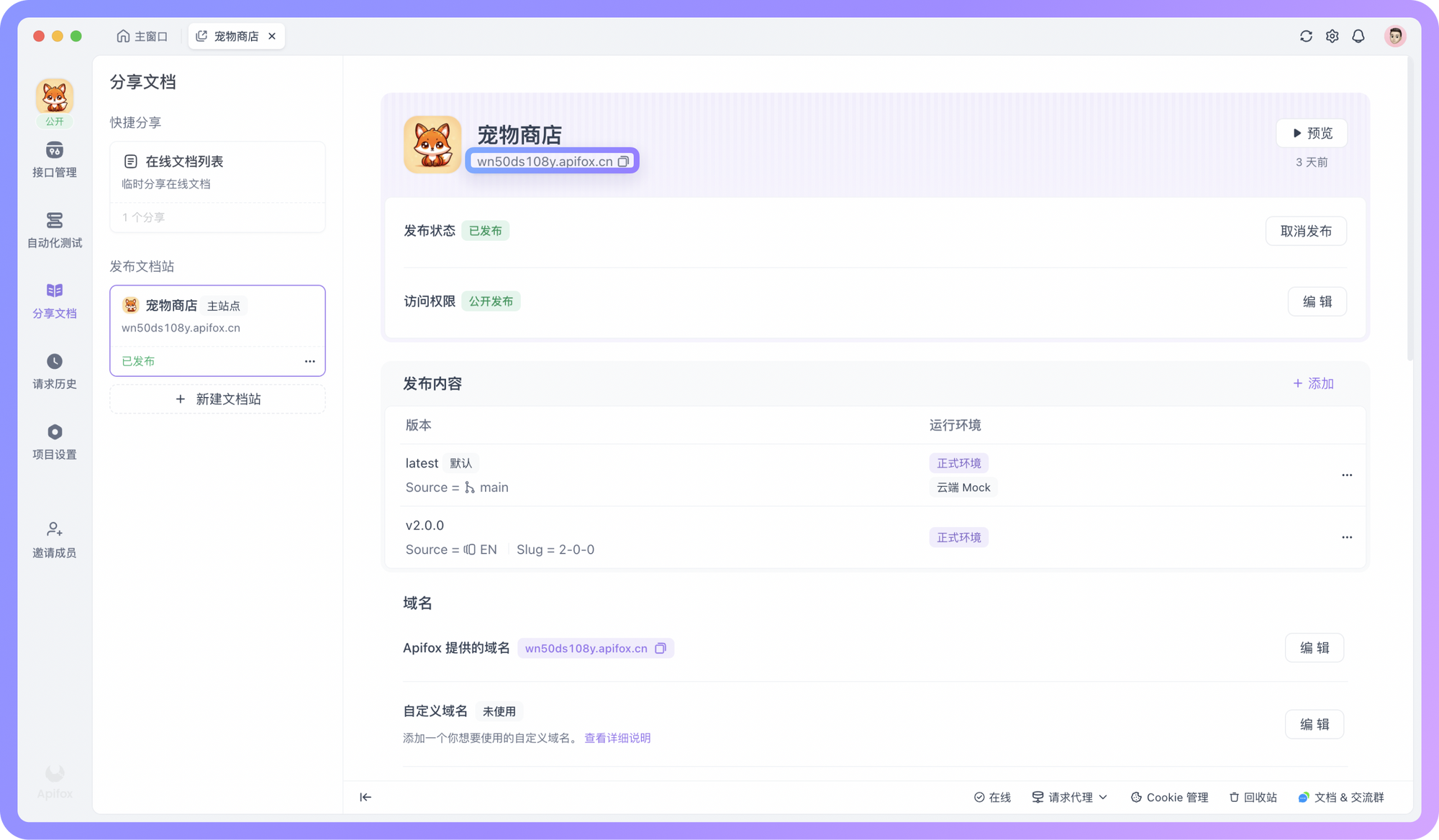Click 添加 to add publish content
Viewport: 1439px width, 840px height.
click(x=1313, y=383)
